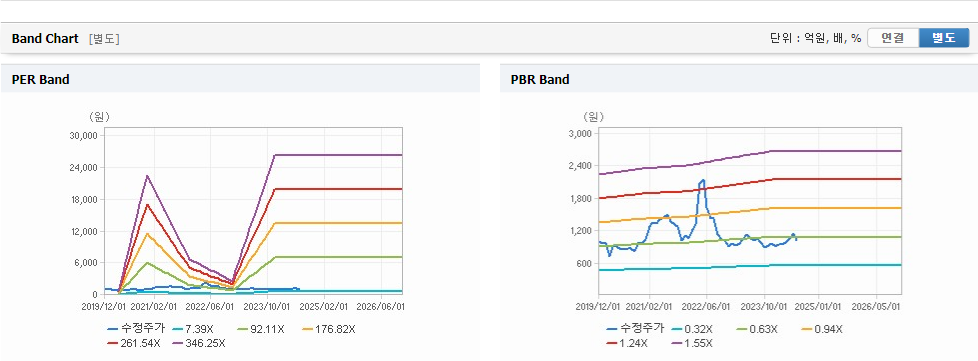Switch to the 연결 view button
Image resolution: width=978 pixels, height=361 pixels.
893,38
